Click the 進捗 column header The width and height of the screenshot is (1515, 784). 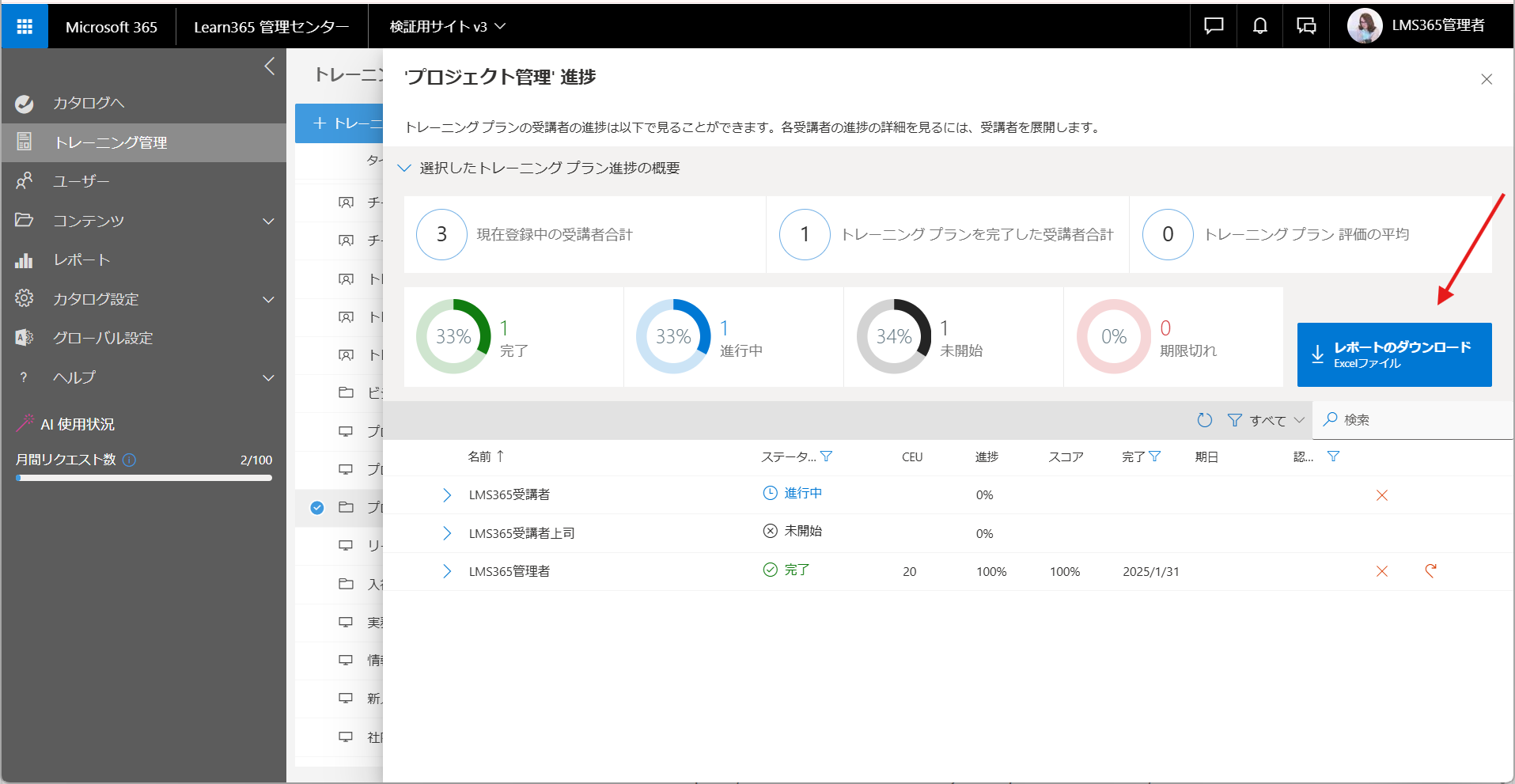click(x=987, y=456)
